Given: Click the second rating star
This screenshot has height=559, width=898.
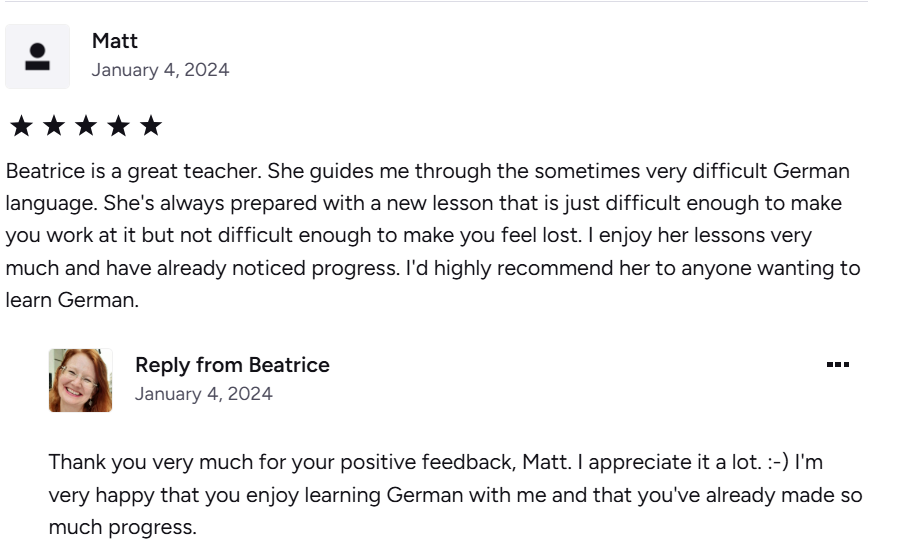Looking at the screenshot, I should pyautogui.click(x=53, y=126).
